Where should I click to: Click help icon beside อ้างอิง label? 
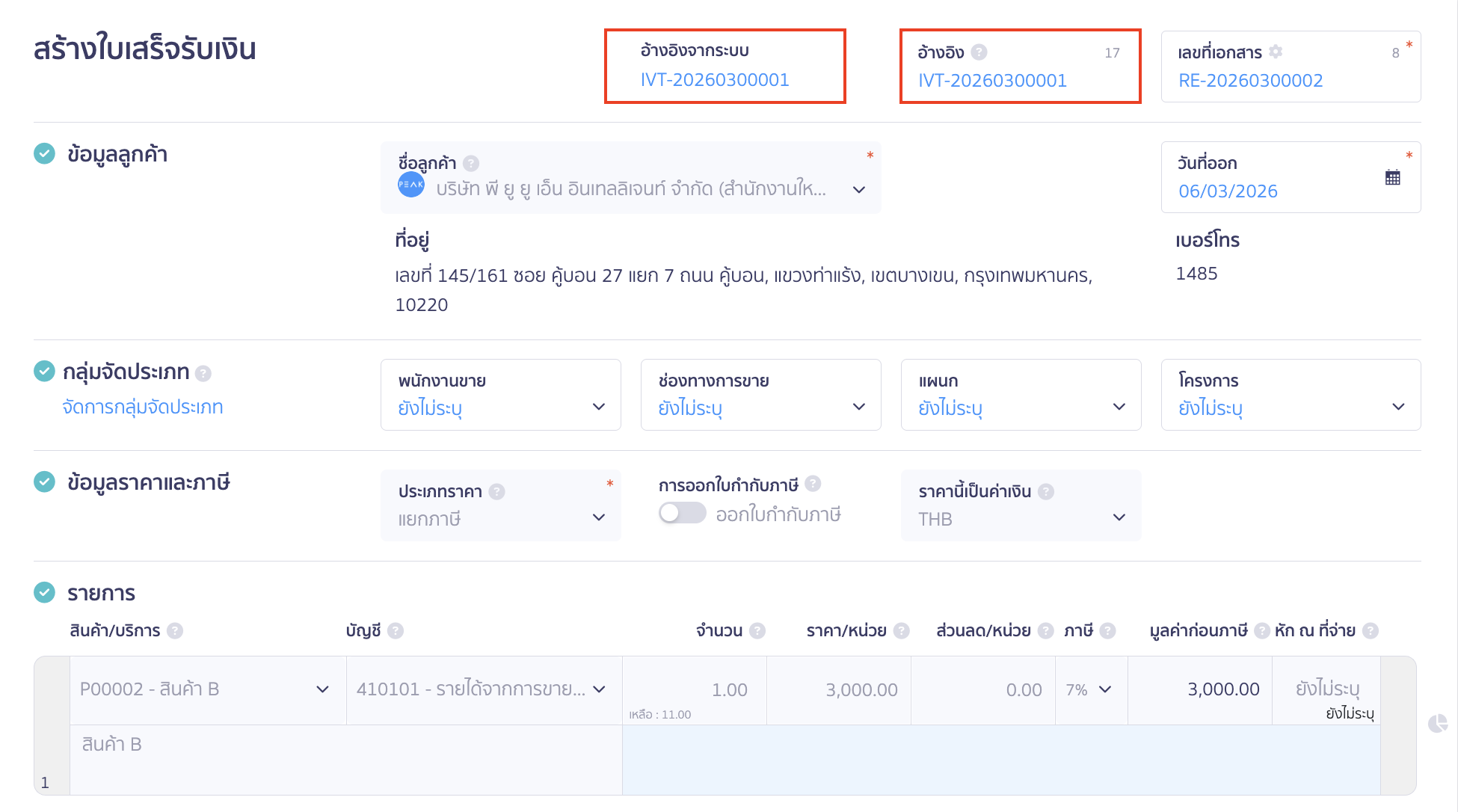click(979, 52)
